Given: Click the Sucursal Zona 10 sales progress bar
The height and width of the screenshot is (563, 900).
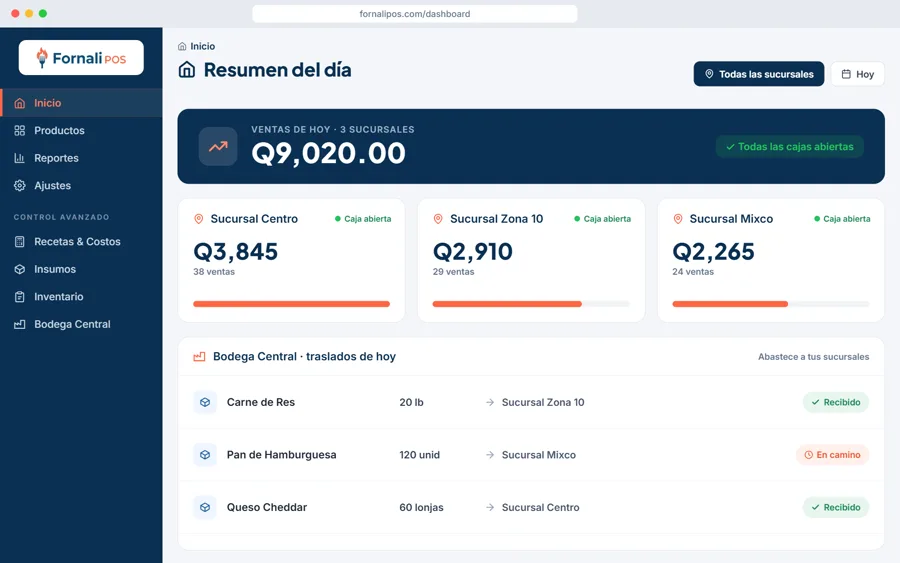Looking at the screenshot, I should point(531,304).
